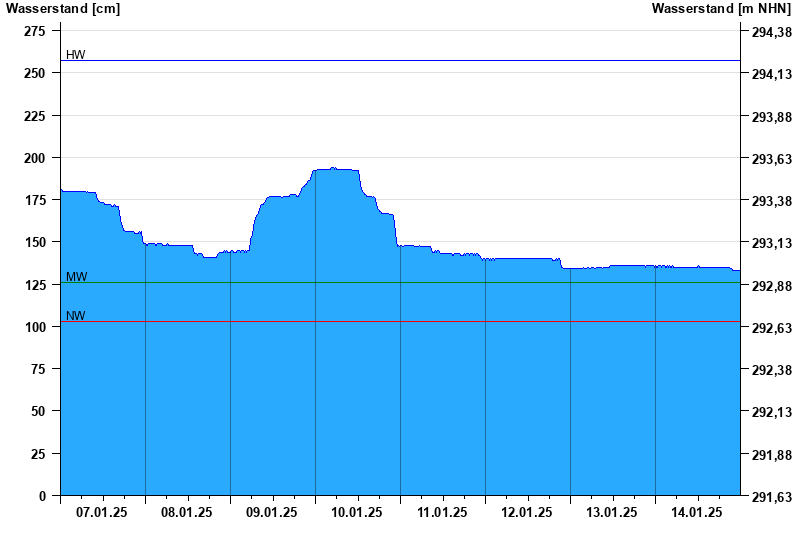Click the 08.01.25 date label
800x550 pixels.
click(187, 512)
